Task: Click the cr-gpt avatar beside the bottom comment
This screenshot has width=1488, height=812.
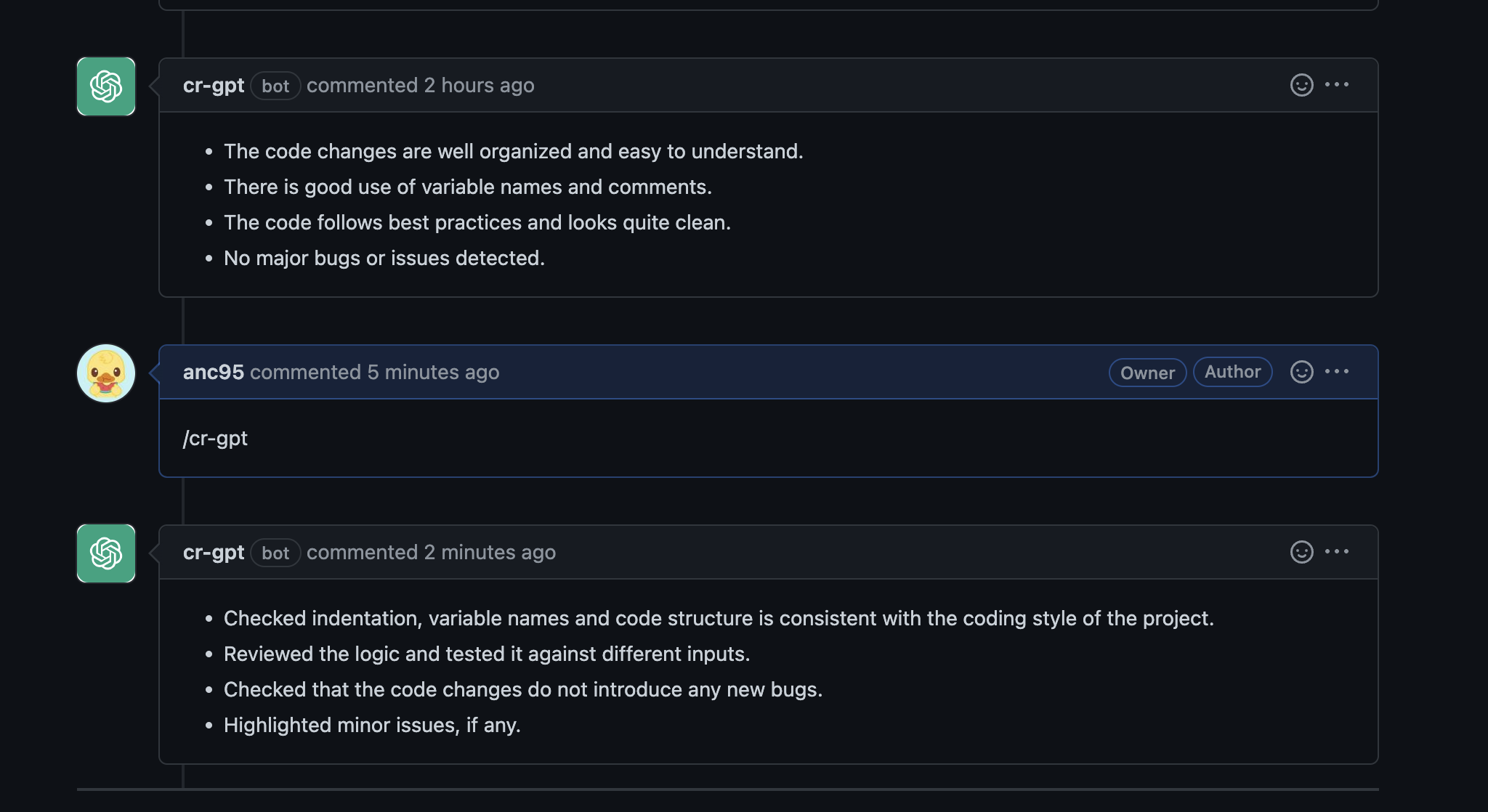Action: coord(105,553)
